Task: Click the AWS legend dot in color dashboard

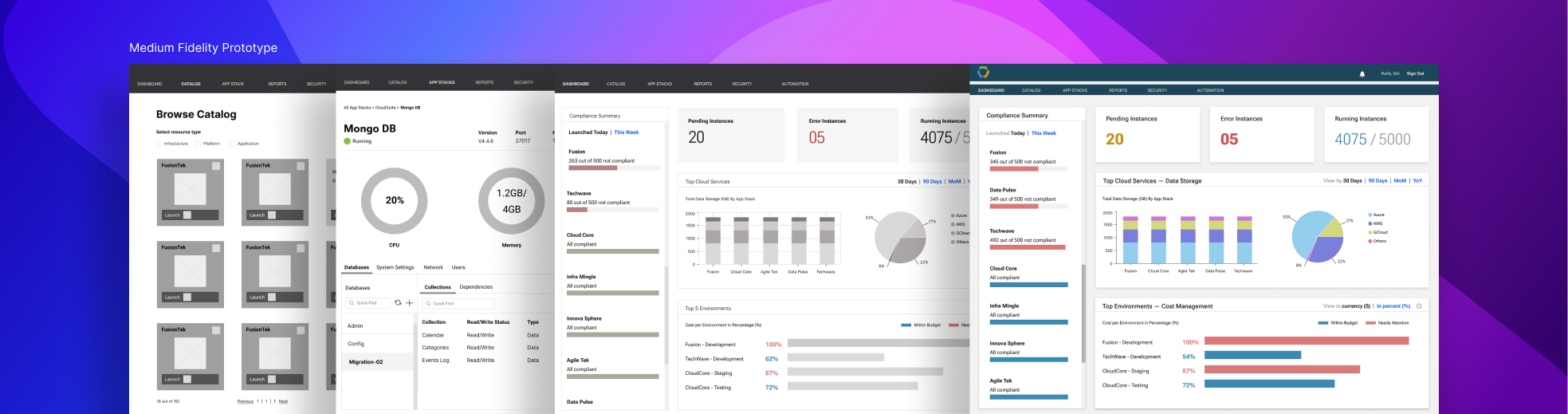Action: pos(1370,223)
